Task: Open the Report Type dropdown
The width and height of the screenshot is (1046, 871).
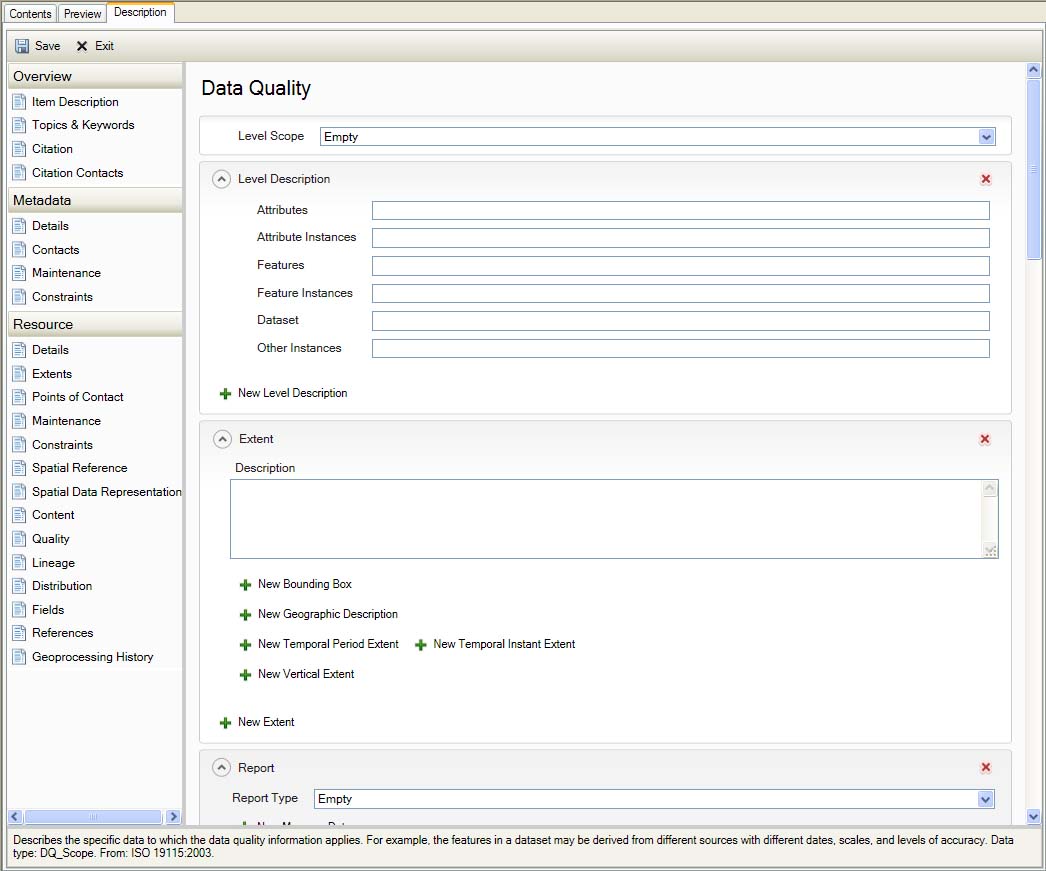Action: point(986,799)
